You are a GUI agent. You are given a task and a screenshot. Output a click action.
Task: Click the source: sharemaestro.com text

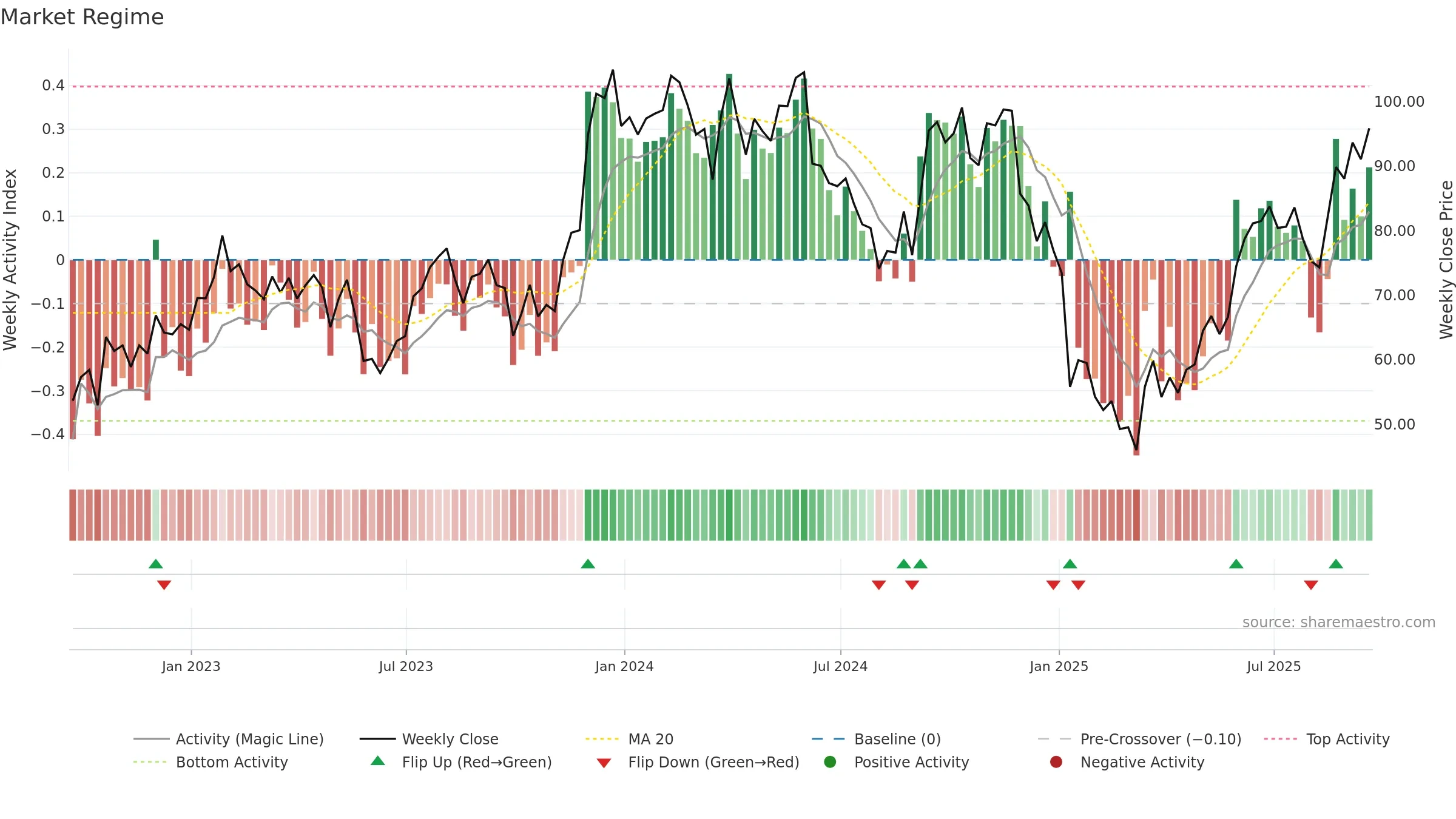coord(1339,622)
